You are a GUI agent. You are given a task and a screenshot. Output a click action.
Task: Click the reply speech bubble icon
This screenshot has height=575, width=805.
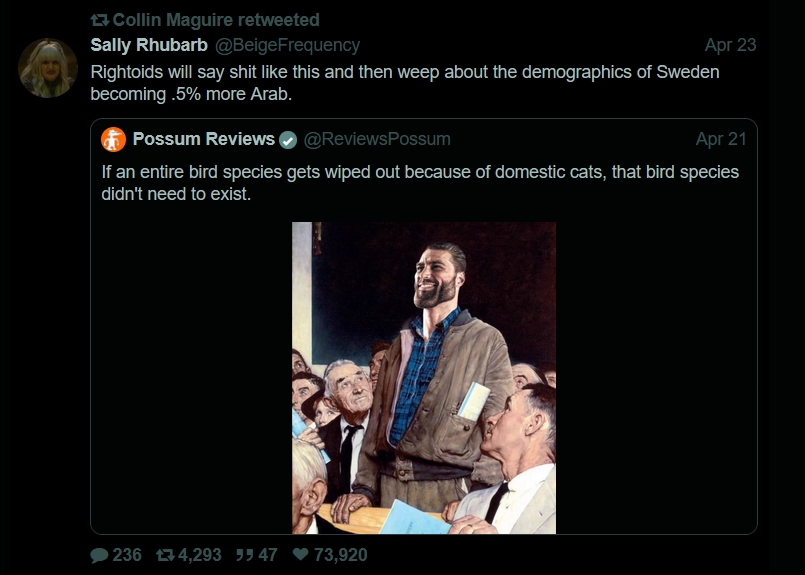tap(98, 554)
